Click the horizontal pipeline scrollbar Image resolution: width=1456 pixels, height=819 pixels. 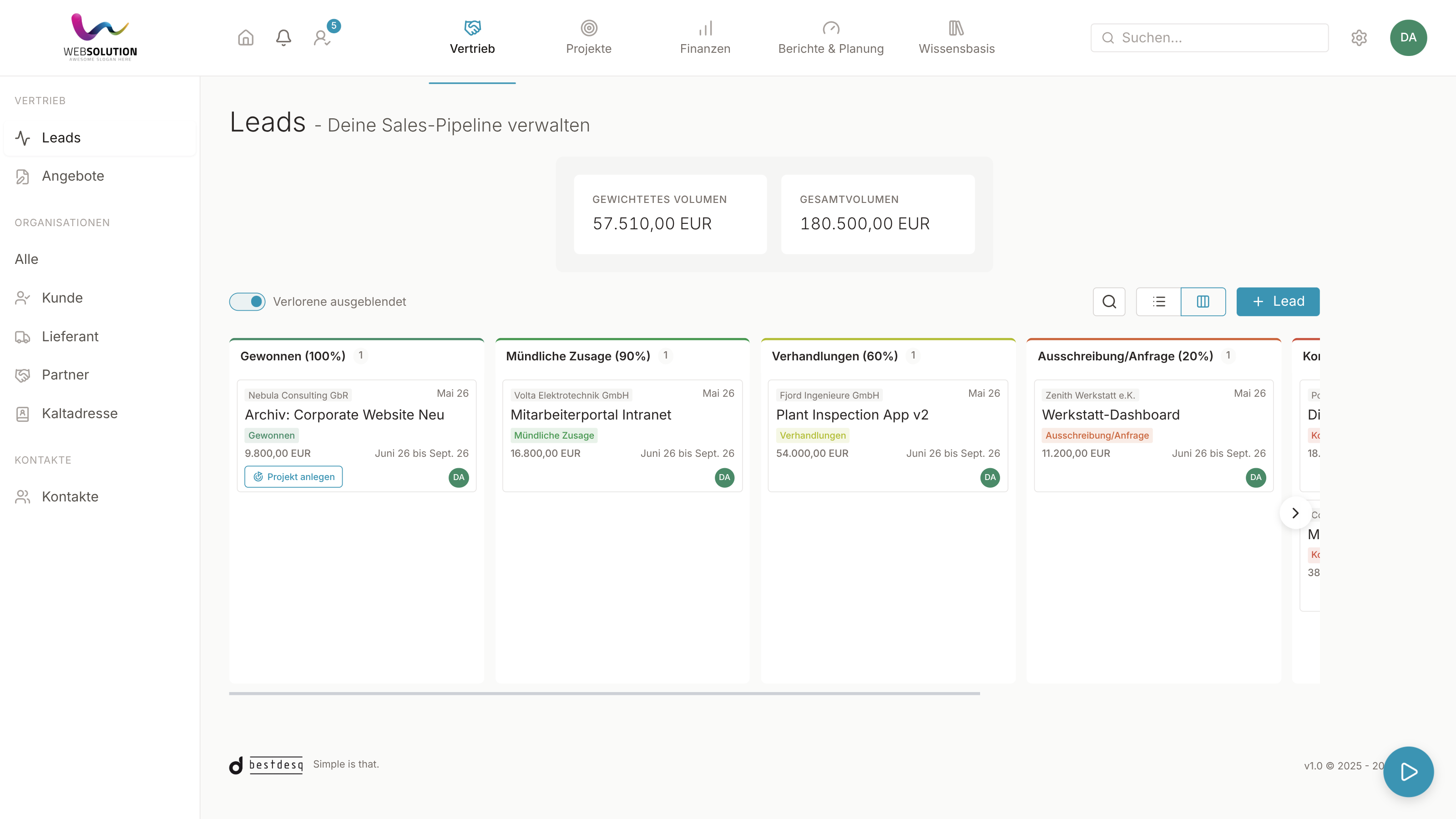tap(604, 693)
